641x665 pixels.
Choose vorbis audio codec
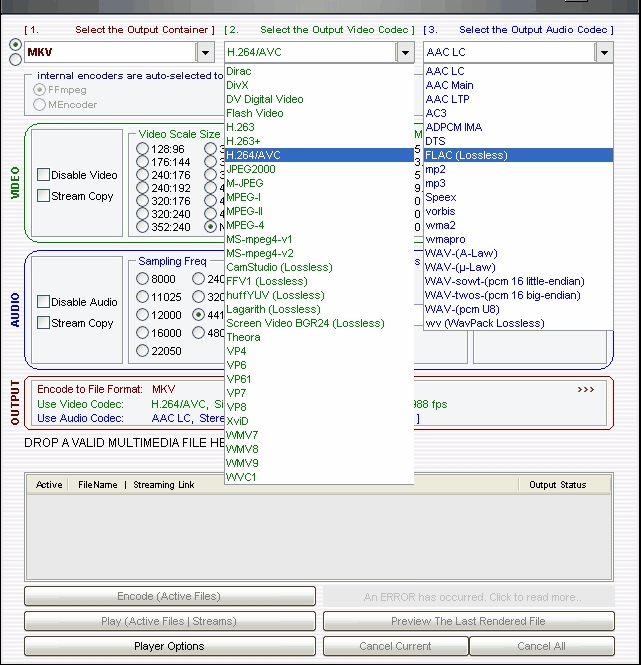[518, 211]
